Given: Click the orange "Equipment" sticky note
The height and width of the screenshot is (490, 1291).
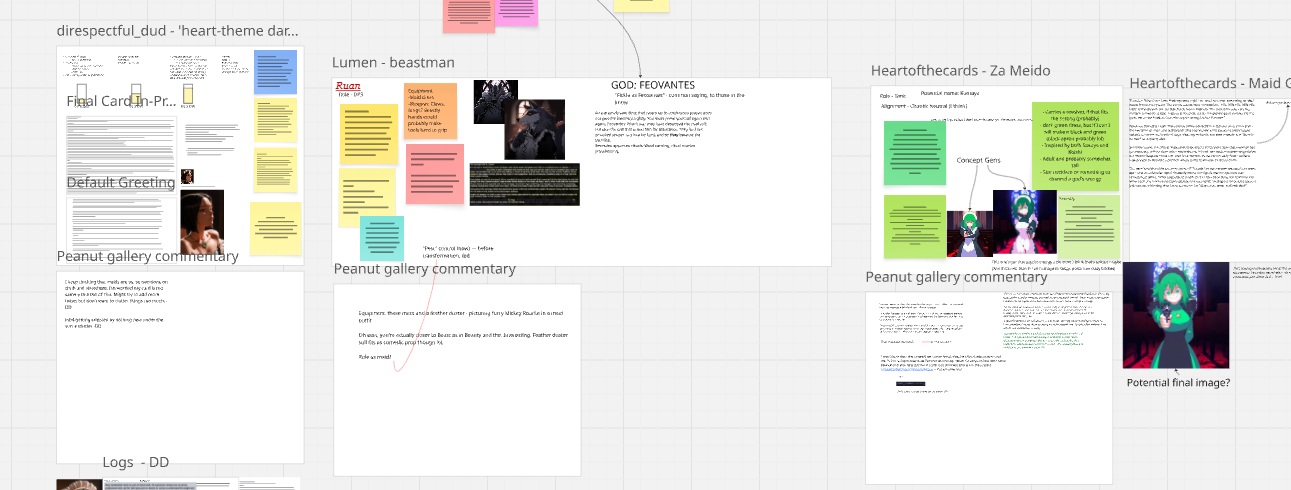Looking at the screenshot, I should 431,111.
